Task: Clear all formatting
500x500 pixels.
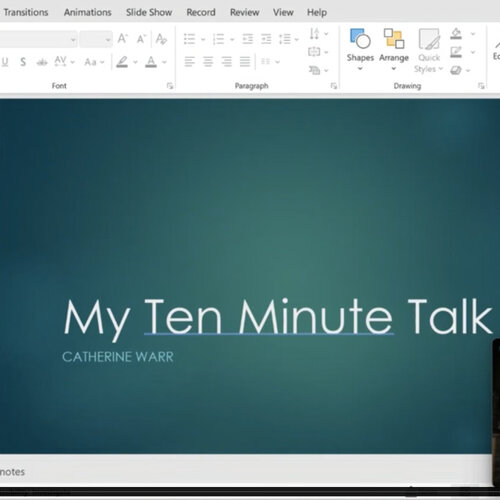Action: tap(161, 39)
